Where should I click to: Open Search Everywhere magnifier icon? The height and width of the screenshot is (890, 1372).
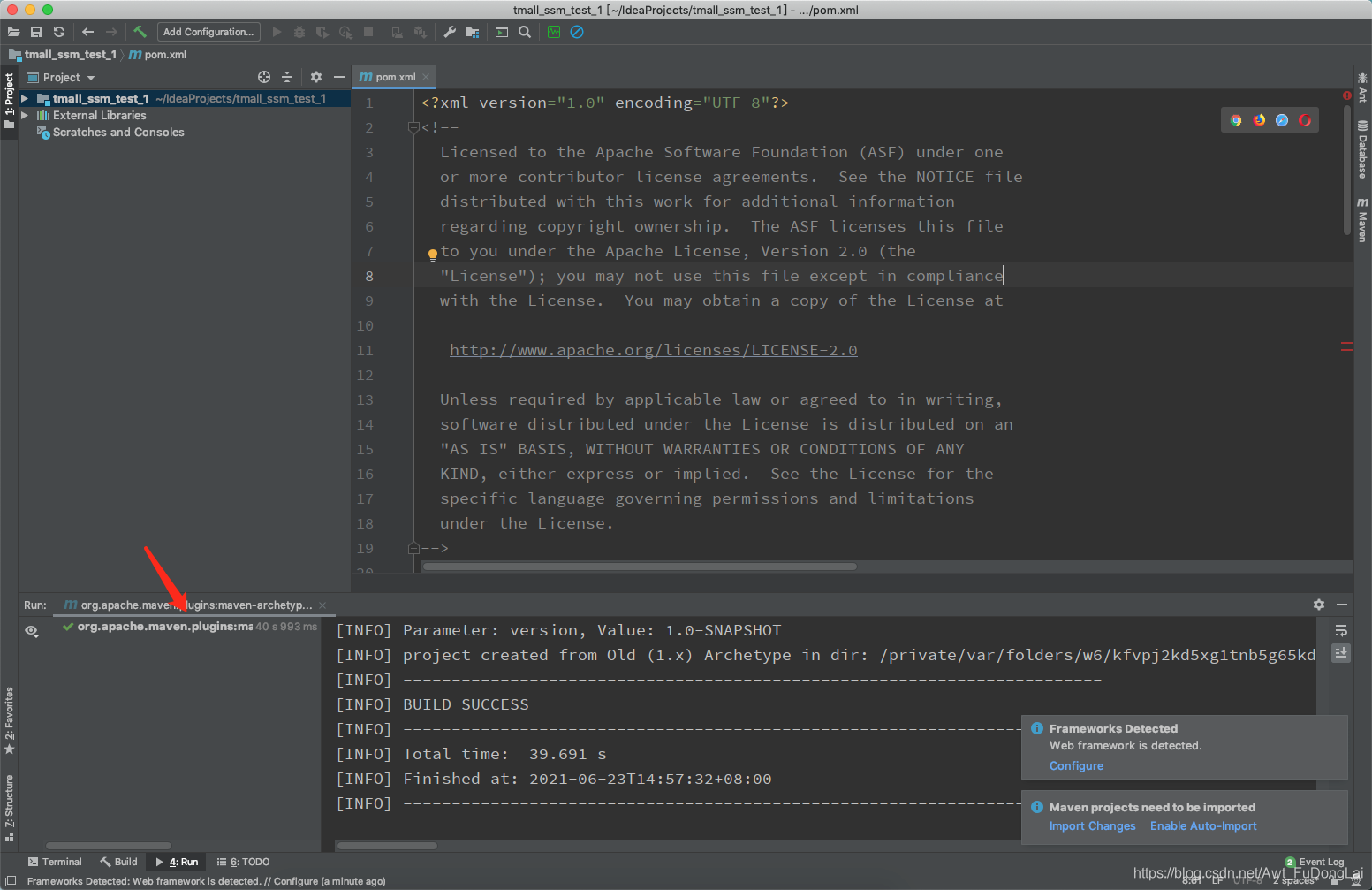pyautogui.click(x=525, y=32)
